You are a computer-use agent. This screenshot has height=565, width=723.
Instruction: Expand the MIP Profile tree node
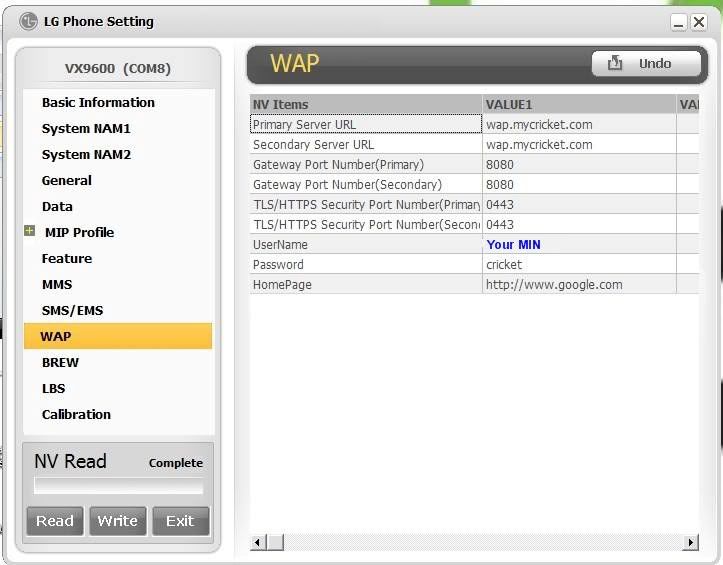(x=30, y=230)
